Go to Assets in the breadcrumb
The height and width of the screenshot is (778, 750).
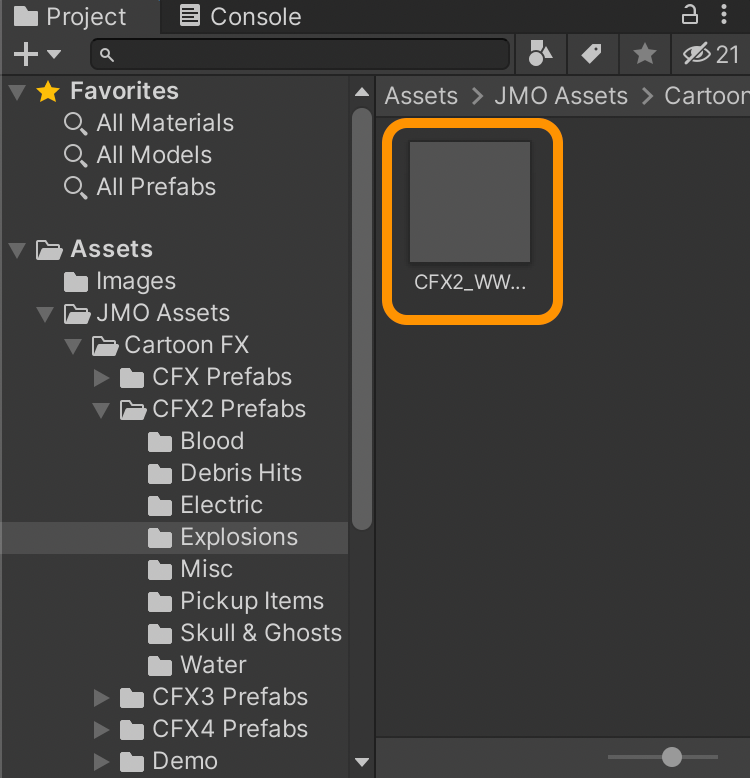tap(421, 96)
